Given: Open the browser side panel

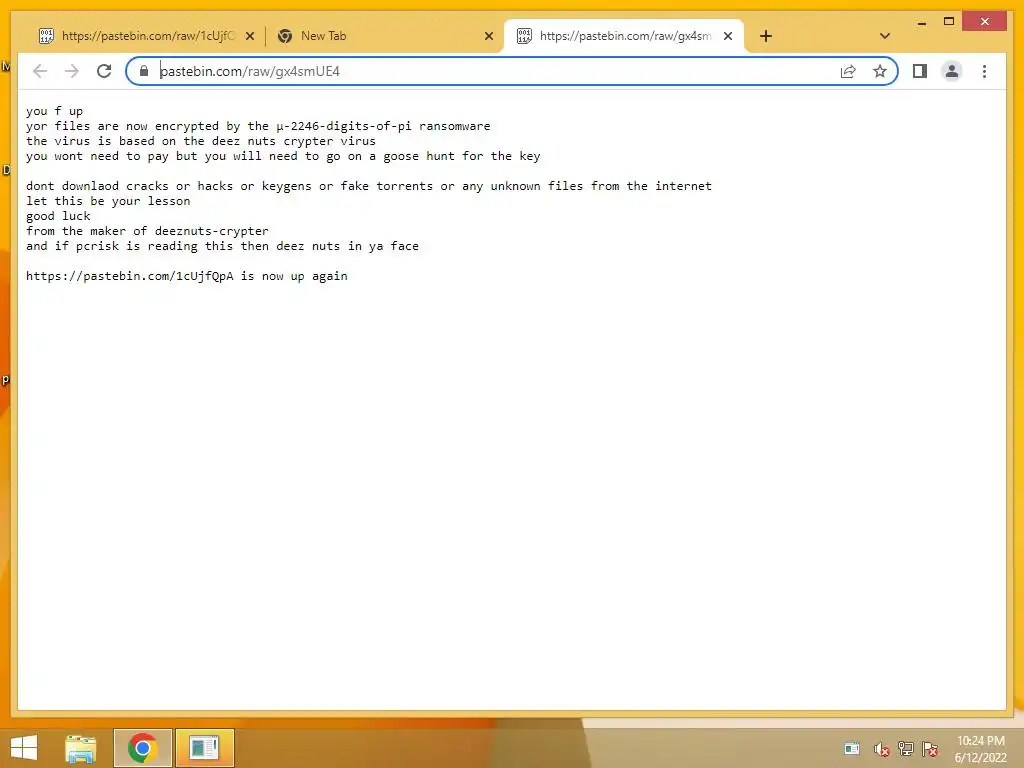Looking at the screenshot, I should coord(920,71).
